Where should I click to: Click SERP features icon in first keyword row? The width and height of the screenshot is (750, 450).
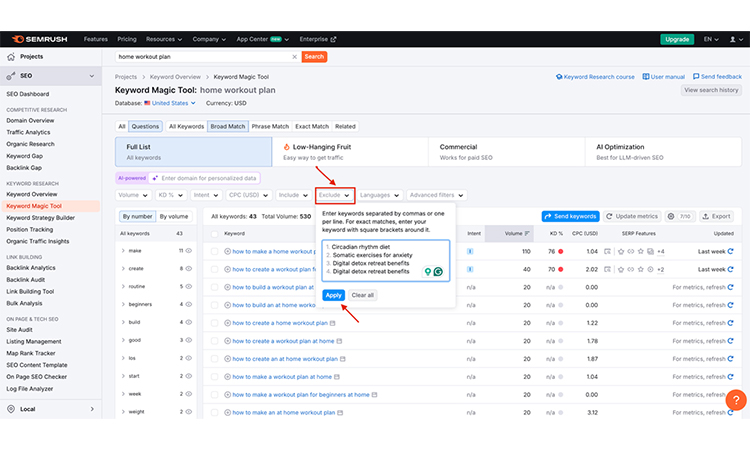point(607,251)
